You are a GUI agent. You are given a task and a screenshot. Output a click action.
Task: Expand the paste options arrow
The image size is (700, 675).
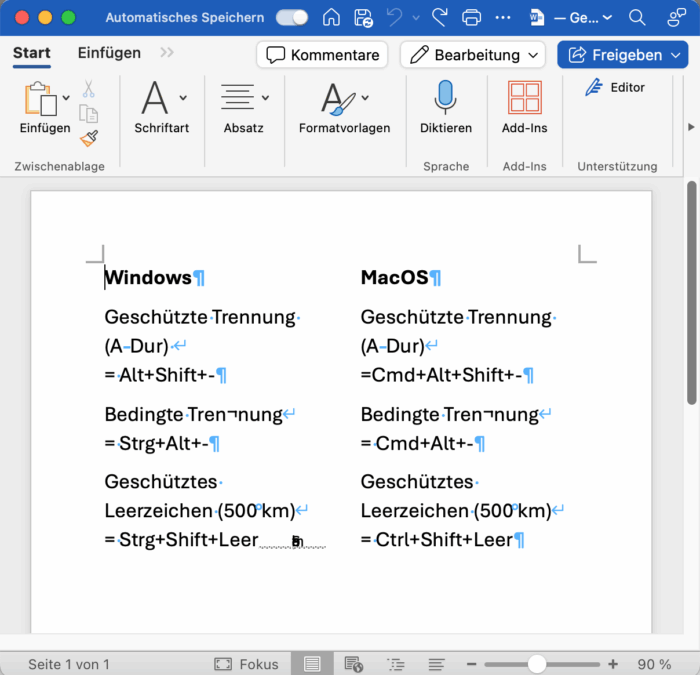pyautogui.click(x=66, y=98)
